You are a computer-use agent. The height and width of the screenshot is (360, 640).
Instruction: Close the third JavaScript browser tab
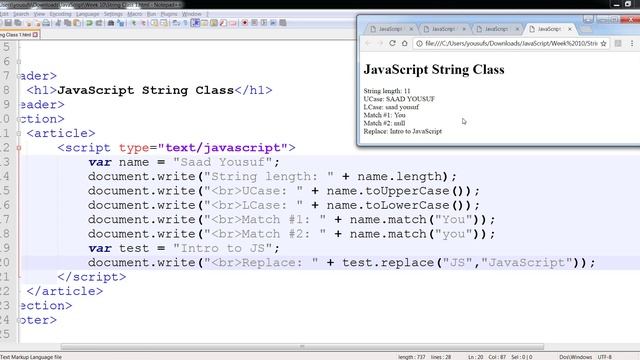(517, 29)
